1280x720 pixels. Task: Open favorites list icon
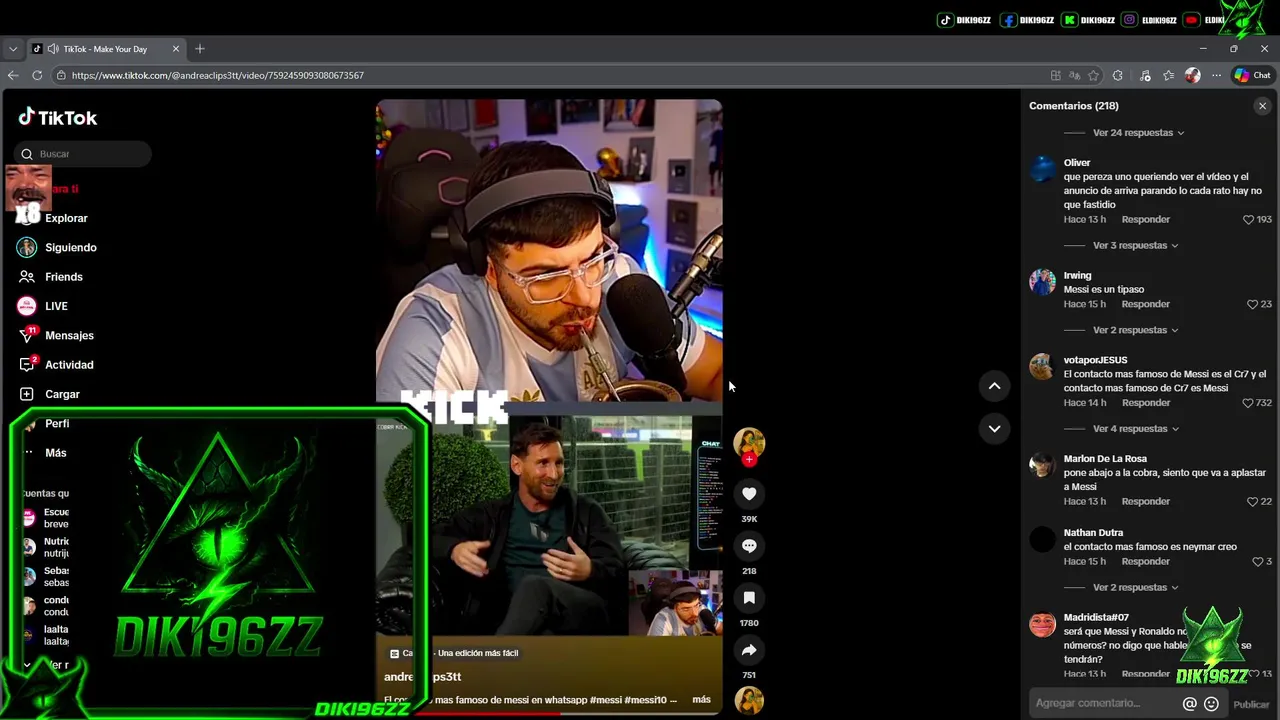[1168, 75]
